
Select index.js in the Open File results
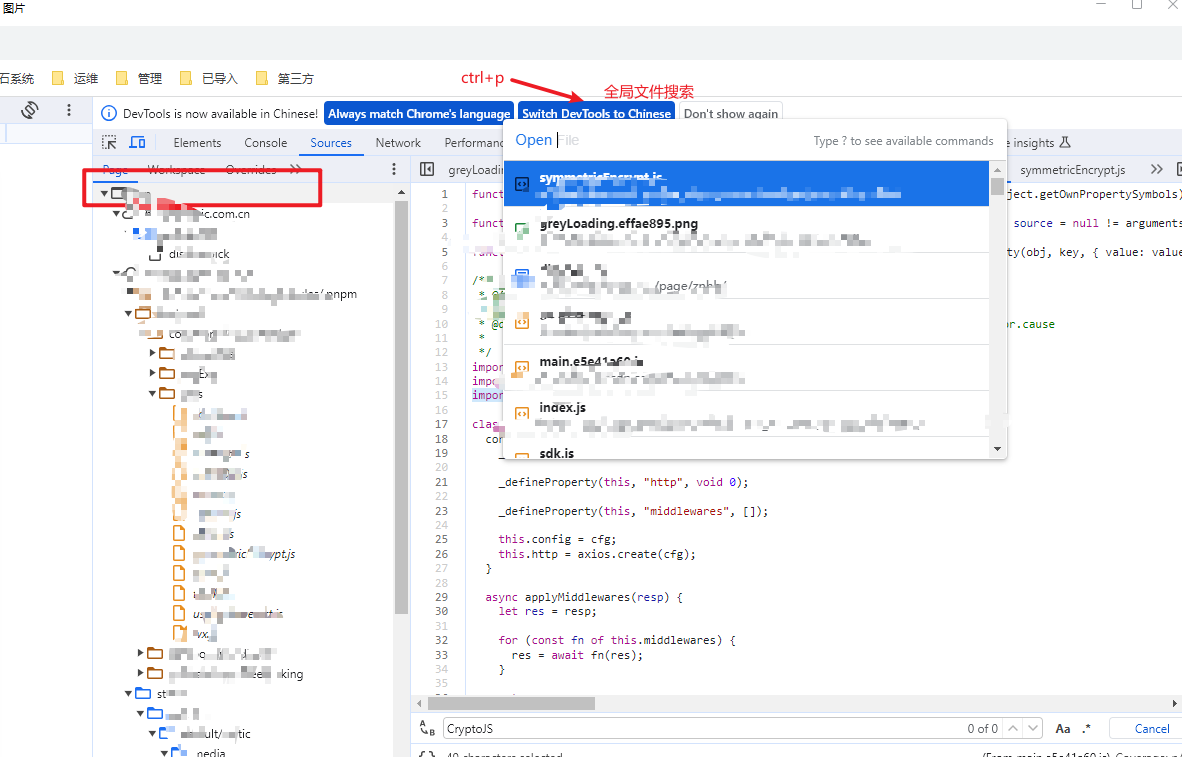(x=746, y=413)
